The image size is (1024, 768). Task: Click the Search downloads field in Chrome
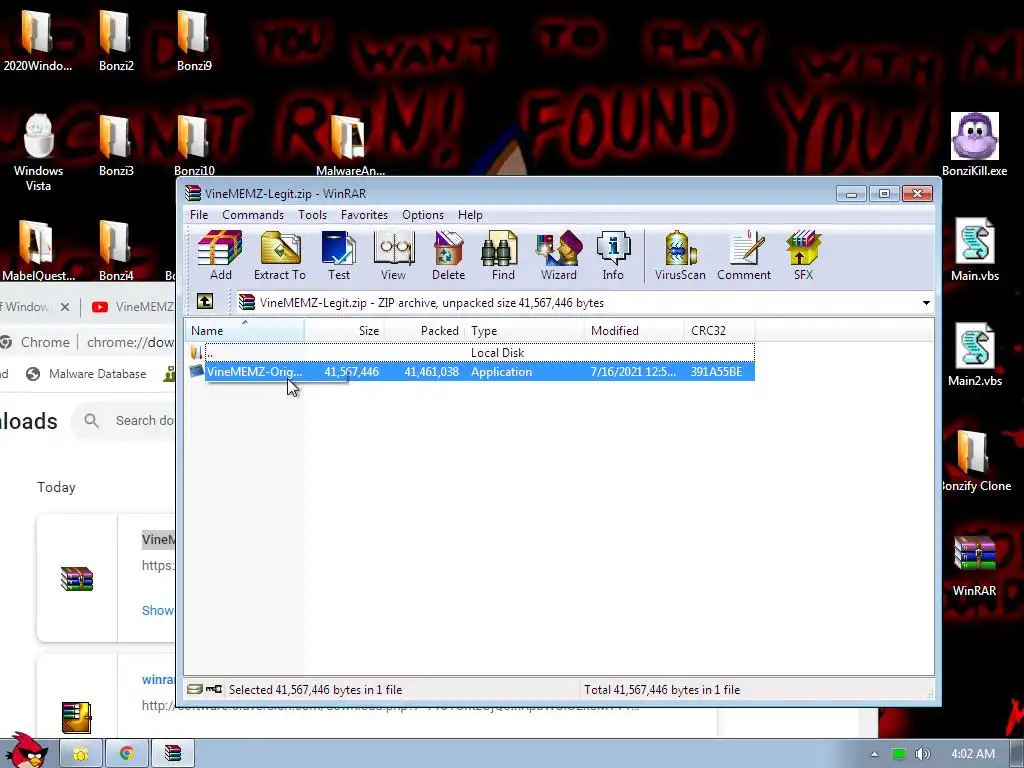(x=124, y=421)
